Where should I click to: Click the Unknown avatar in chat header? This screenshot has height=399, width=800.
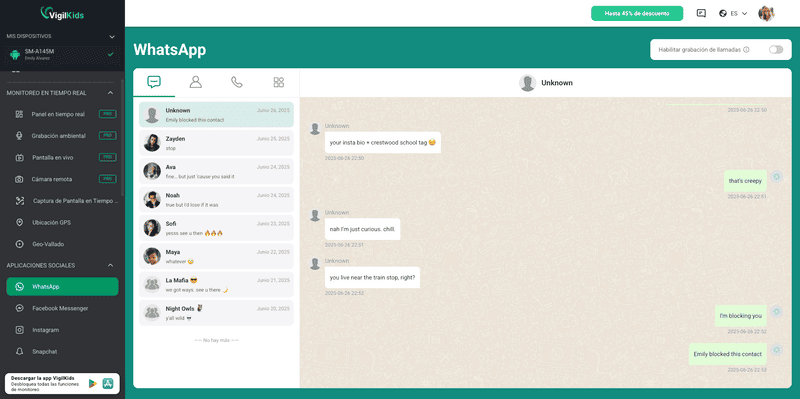point(528,83)
